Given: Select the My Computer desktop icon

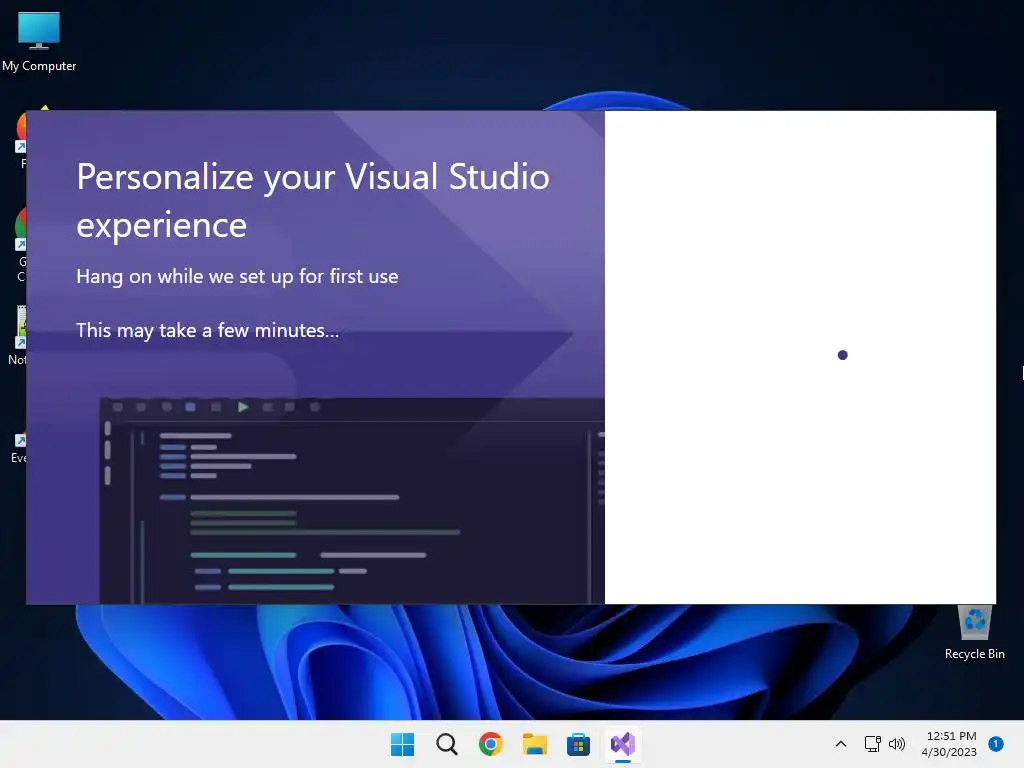Looking at the screenshot, I should (39, 42).
